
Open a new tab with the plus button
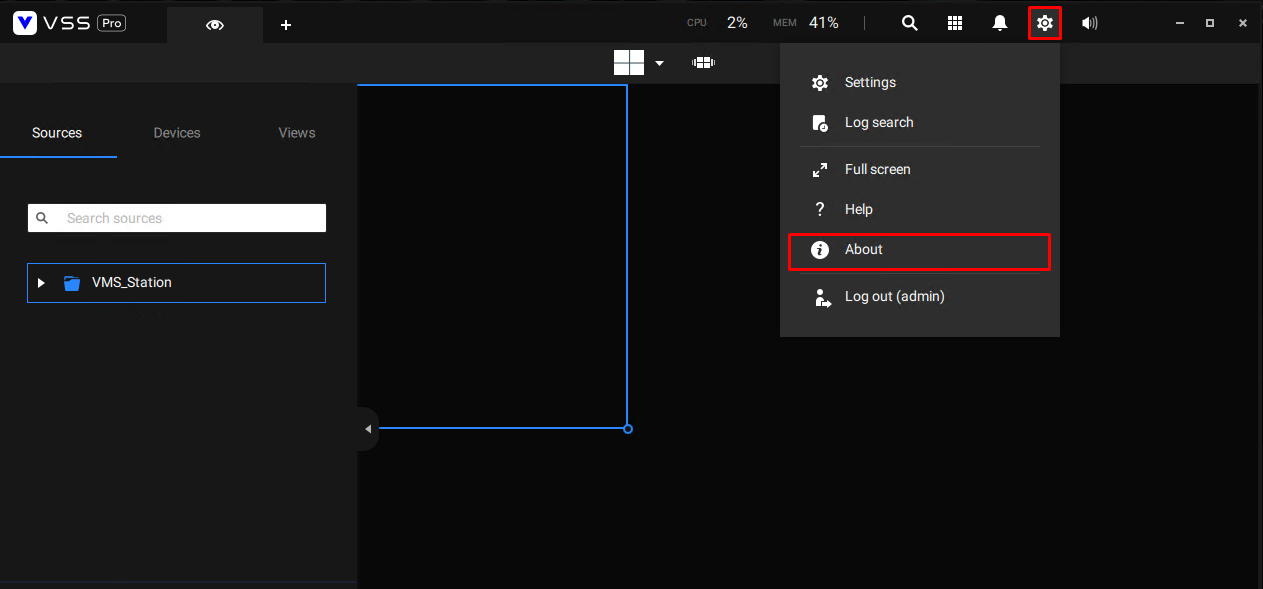[x=286, y=24]
